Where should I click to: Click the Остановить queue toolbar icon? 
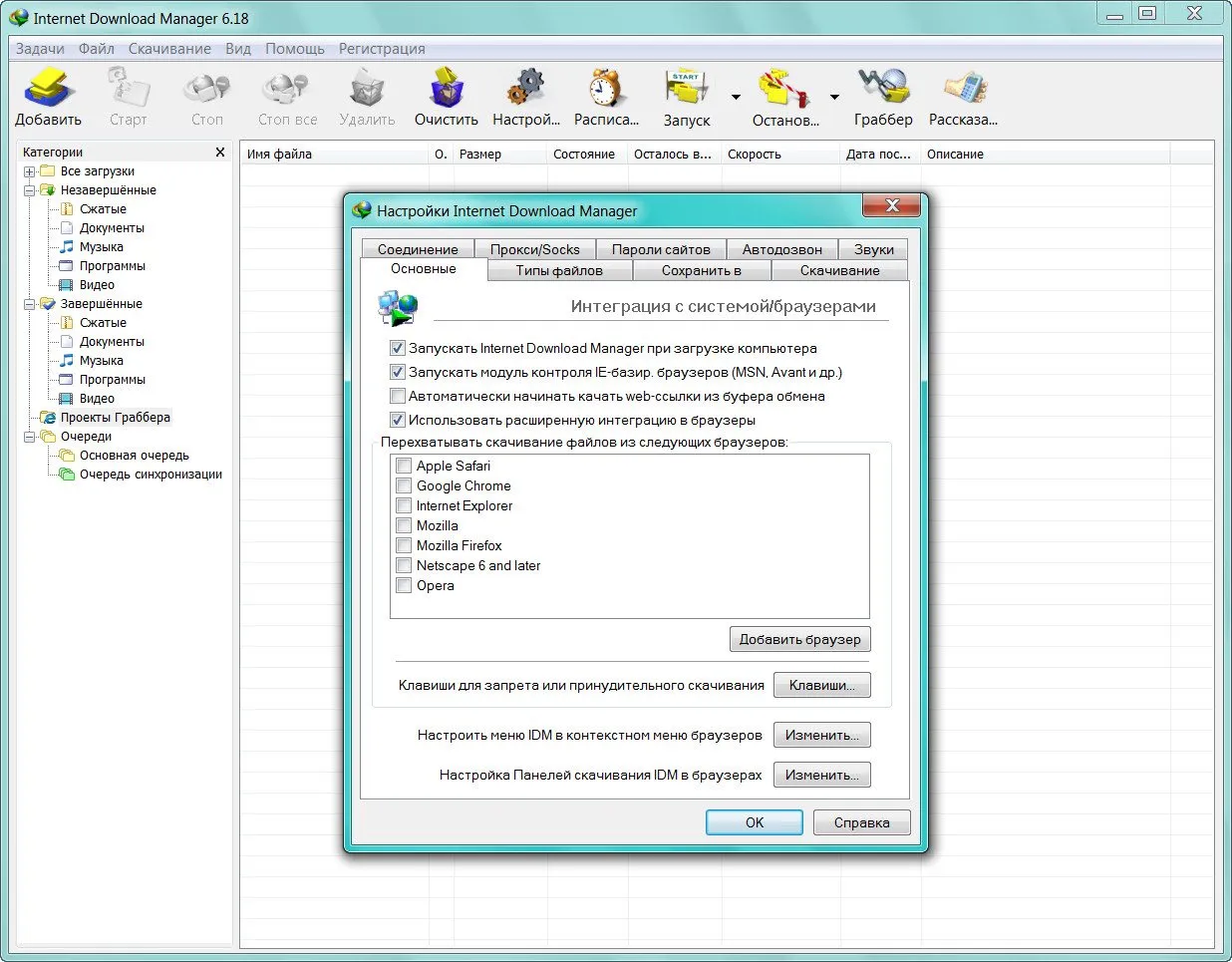(784, 88)
